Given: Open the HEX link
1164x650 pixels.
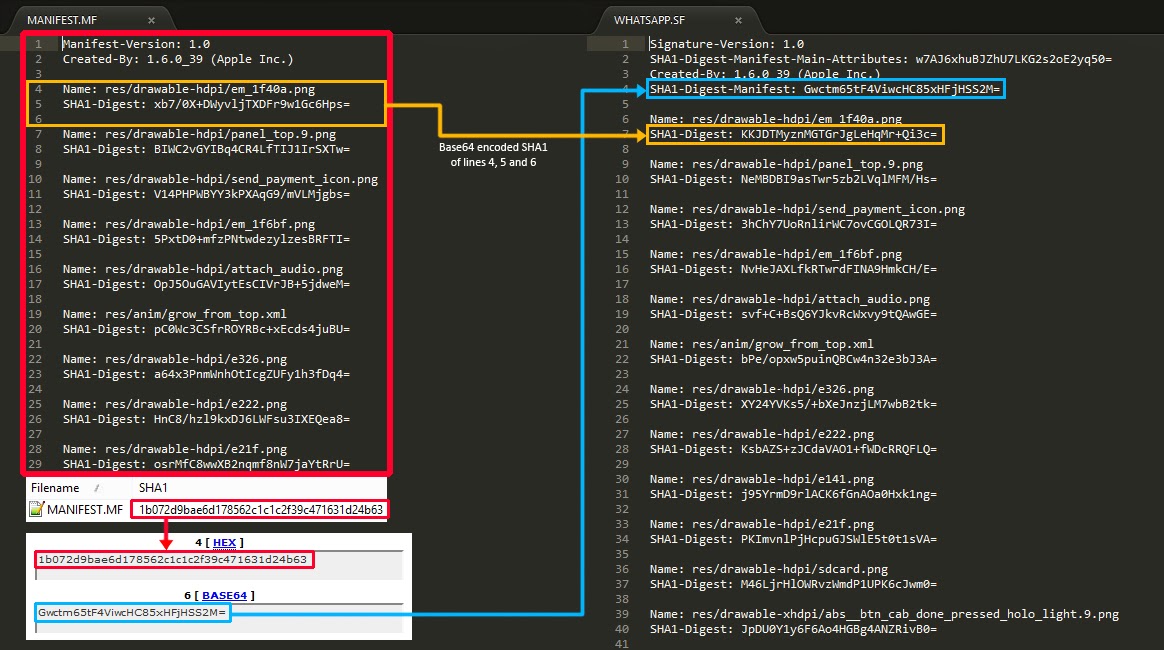Looking at the screenshot, I should (x=224, y=542).
